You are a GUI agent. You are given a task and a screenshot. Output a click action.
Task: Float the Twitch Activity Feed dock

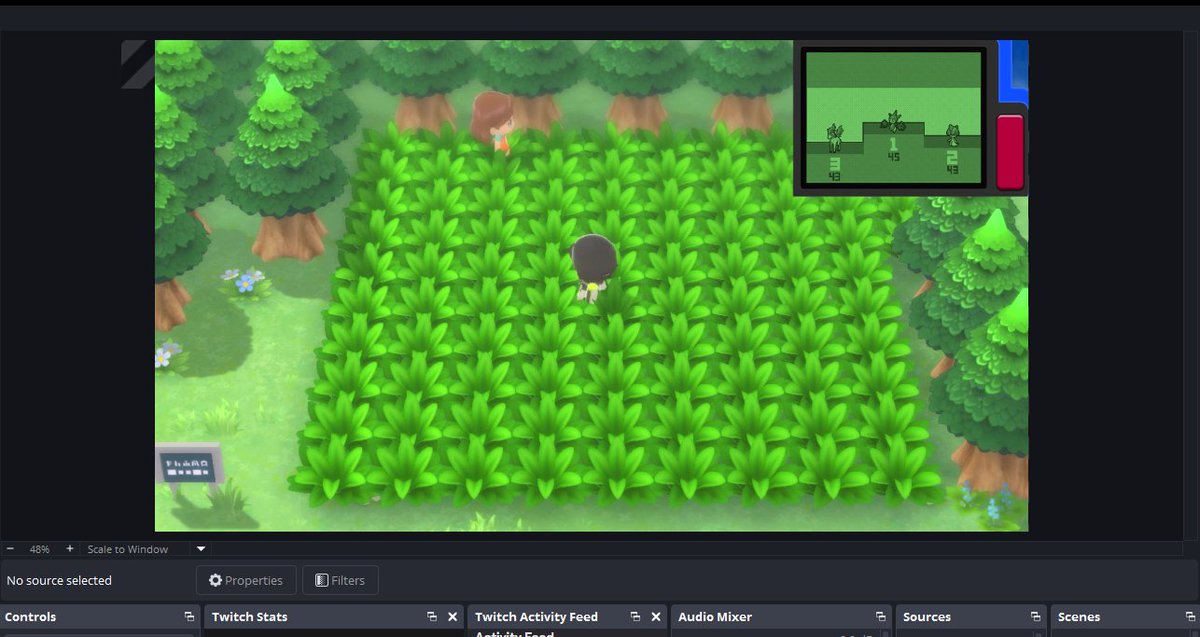[636, 617]
